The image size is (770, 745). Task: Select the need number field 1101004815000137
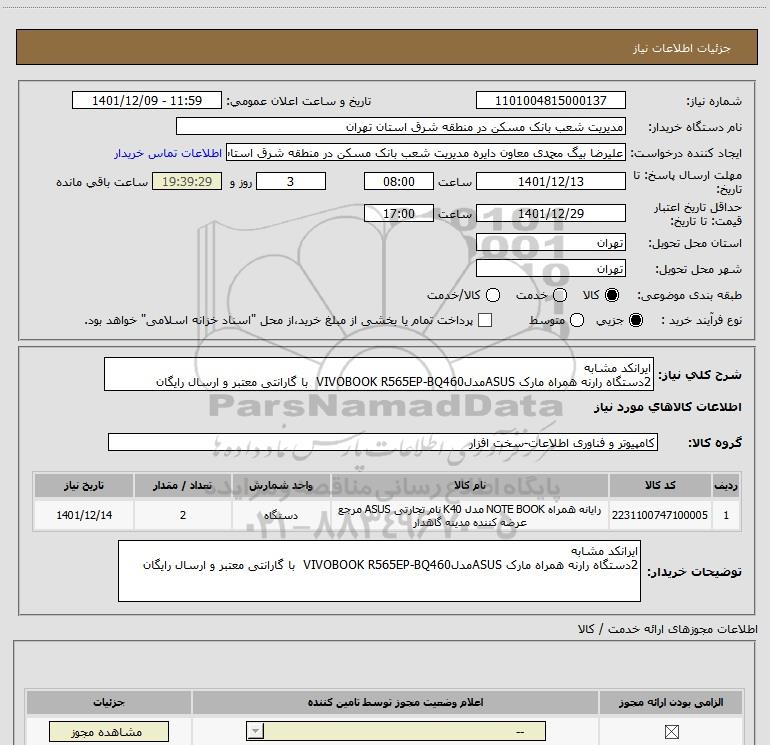click(550, 101)
